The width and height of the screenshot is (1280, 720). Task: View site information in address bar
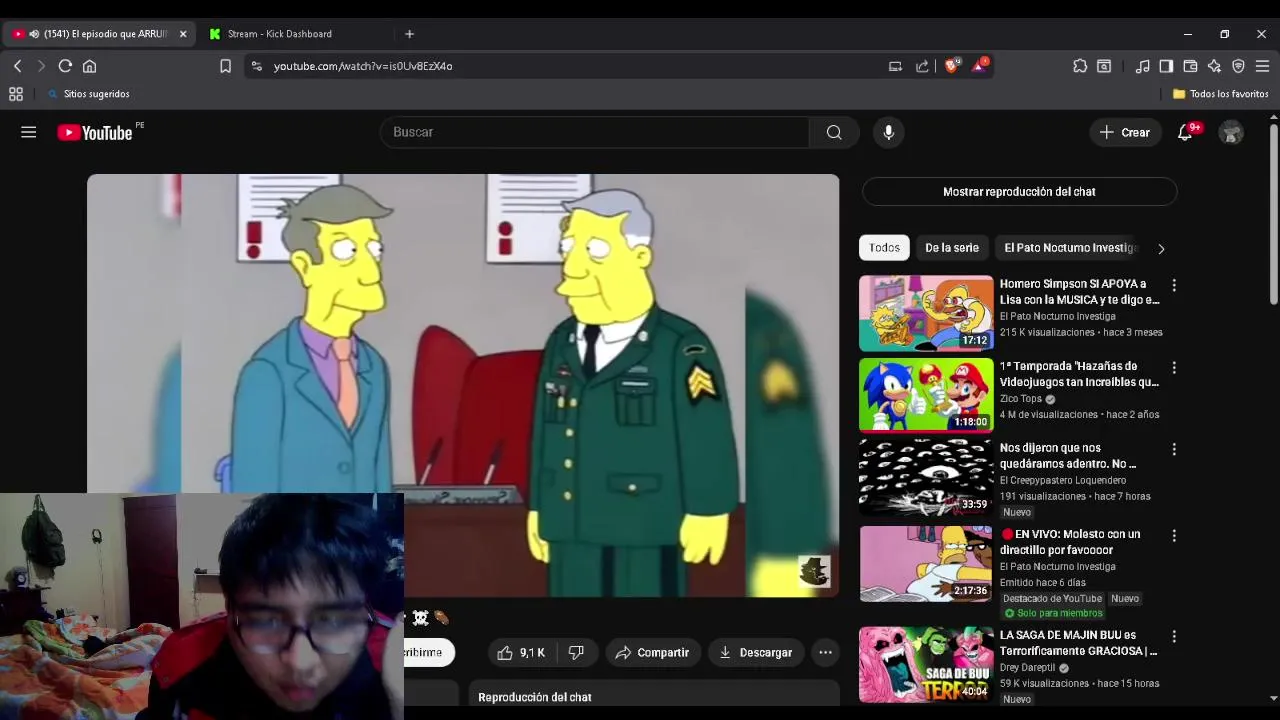click(x=256, y=66)
